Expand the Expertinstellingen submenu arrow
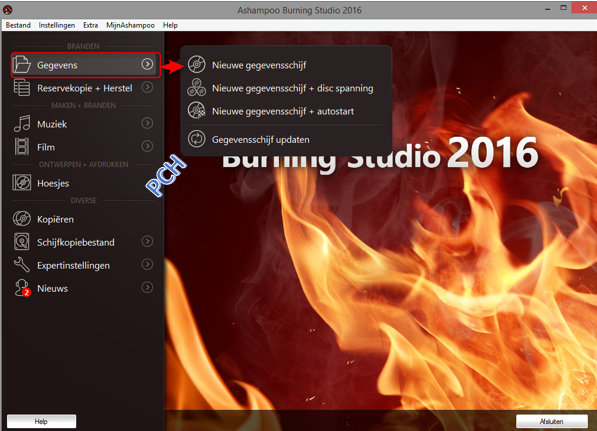 [x=147, y=265]
